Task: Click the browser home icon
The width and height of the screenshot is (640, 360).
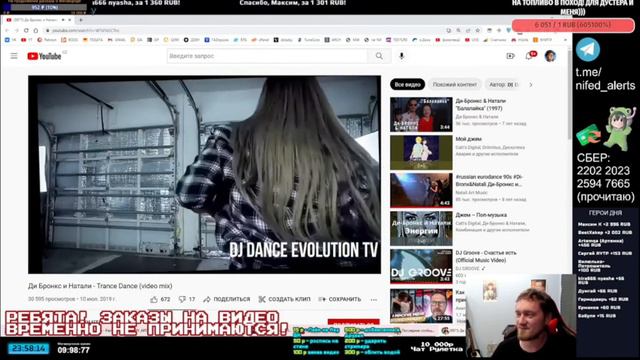Action: (36, 31)
